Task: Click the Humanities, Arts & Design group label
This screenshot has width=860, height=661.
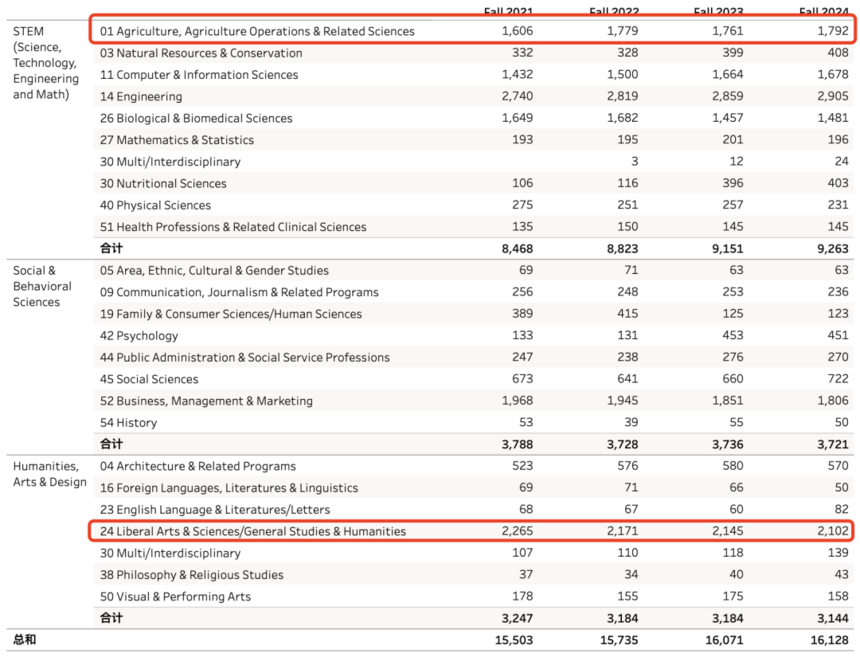Action: (49, 474)
